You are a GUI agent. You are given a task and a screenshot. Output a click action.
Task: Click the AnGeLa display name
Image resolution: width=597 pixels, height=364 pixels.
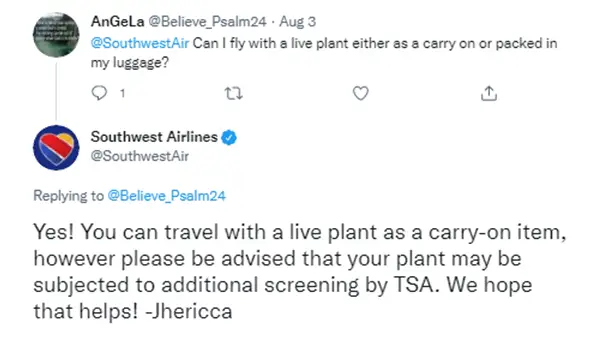(x=117, y=21)
